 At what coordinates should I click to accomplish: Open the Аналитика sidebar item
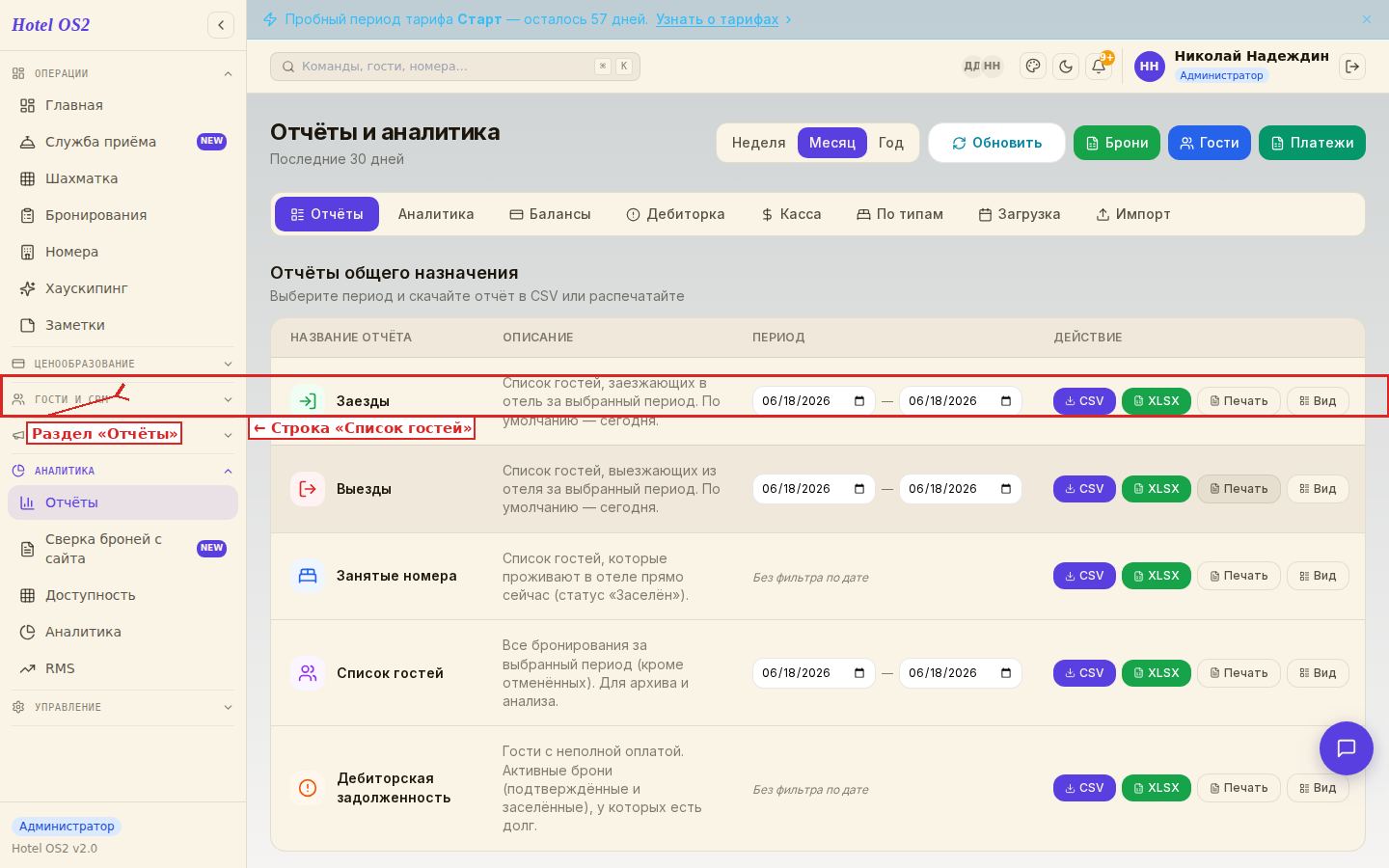[123, 632]
